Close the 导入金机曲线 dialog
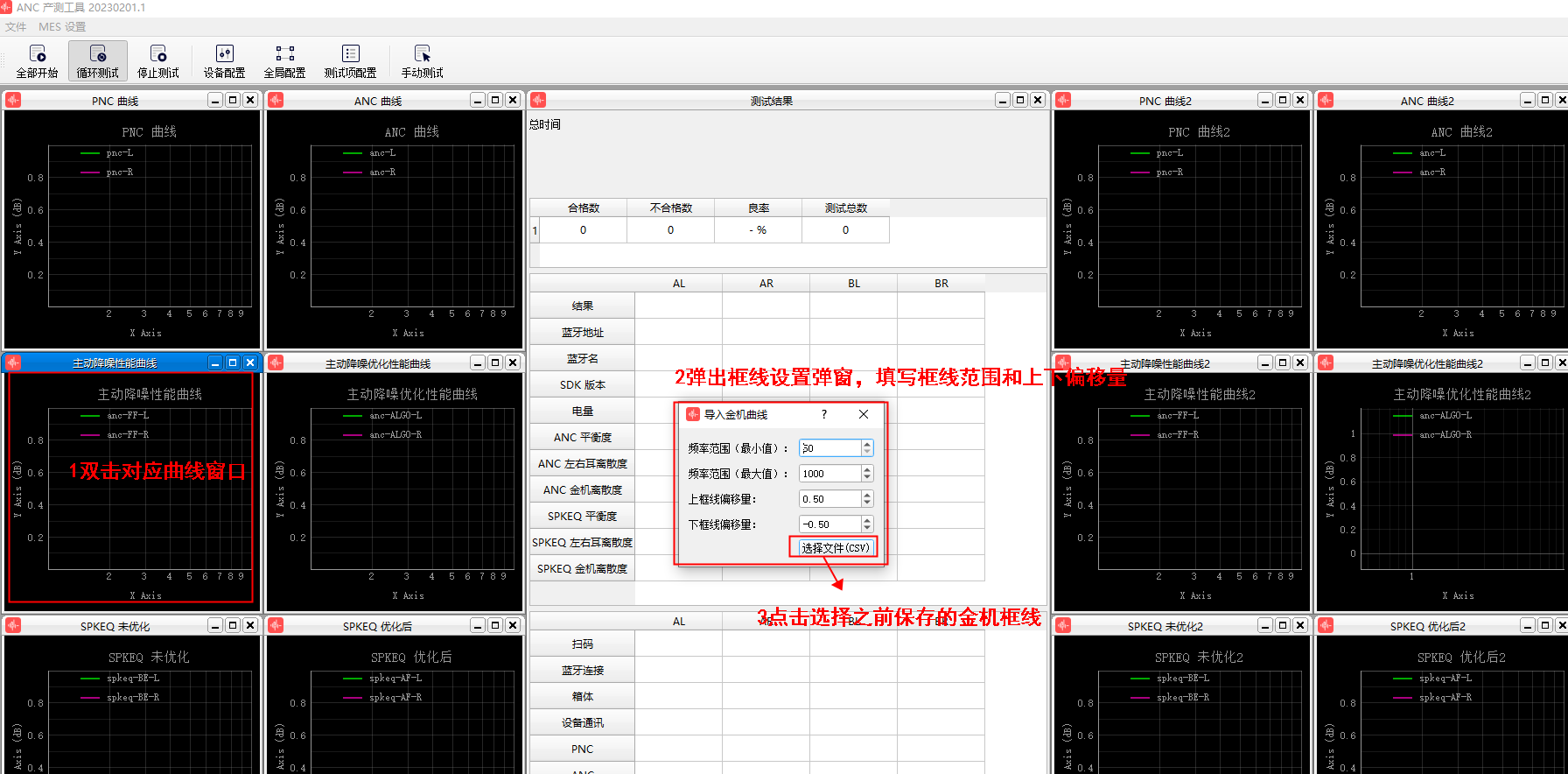Image resolution: width=1568 pixels, height=774 pixels. (x=864, y=414)
